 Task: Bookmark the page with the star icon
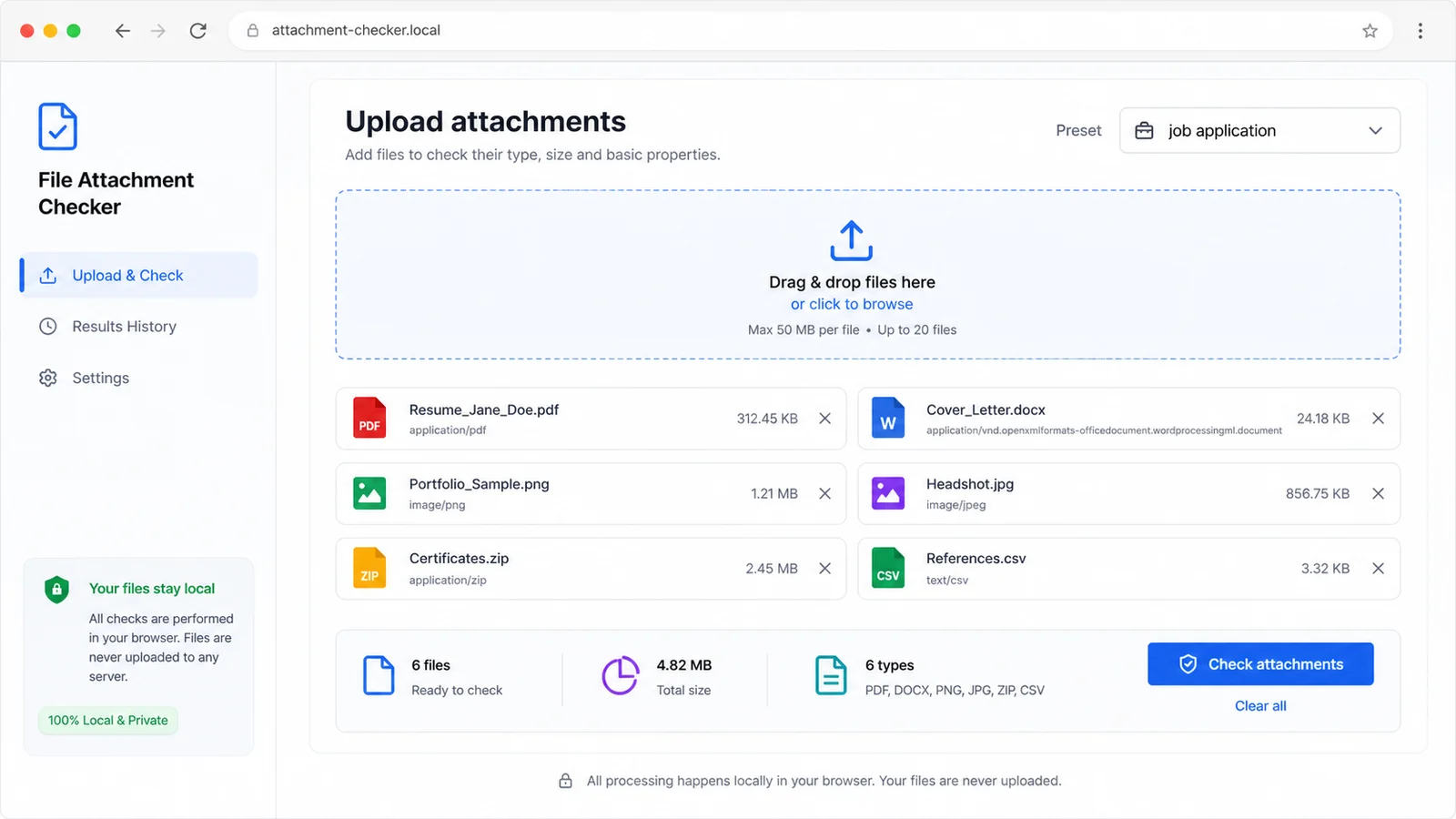click(1370, 31)
